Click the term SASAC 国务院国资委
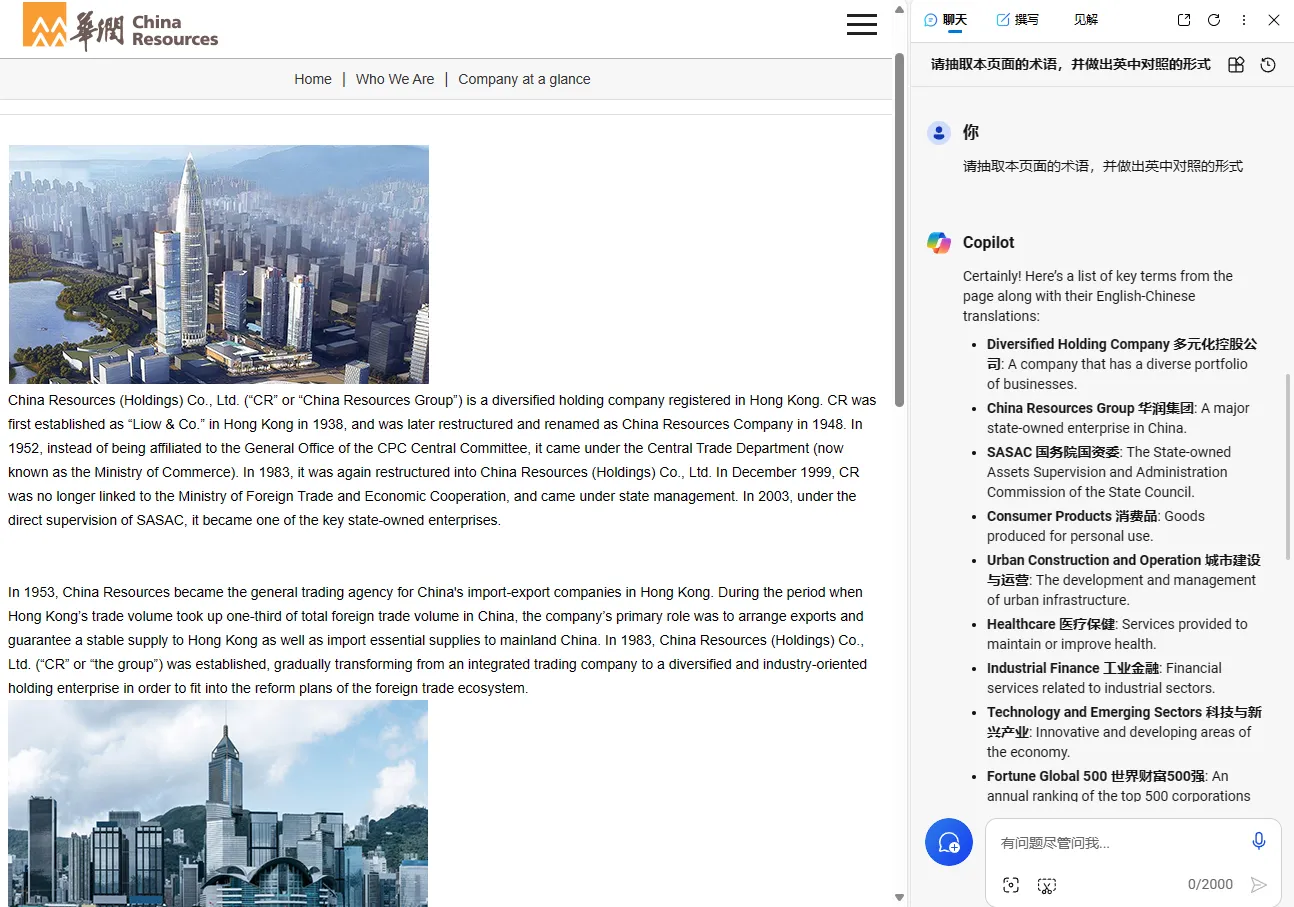This screenshot has height=907, width=1294. (1053, 452)
